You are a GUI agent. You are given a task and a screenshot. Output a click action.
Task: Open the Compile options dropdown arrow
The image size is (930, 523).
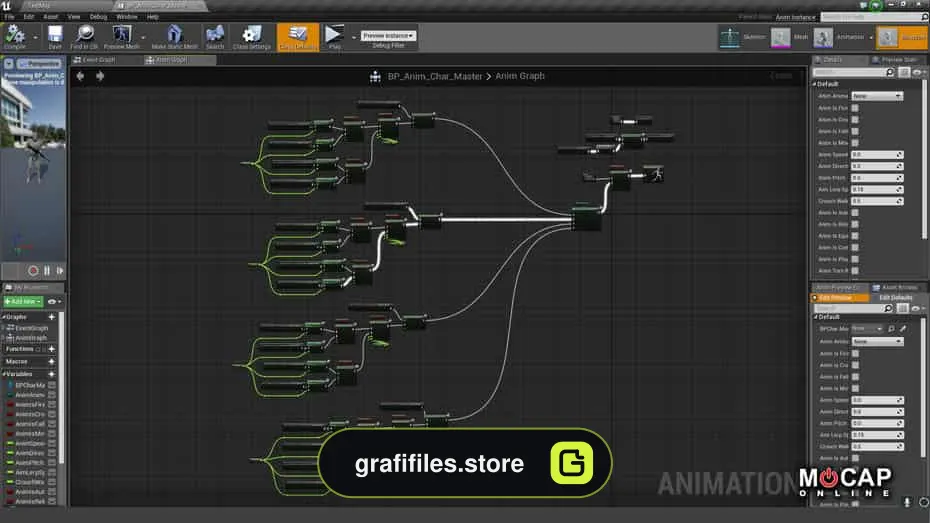tap(35, 37)
